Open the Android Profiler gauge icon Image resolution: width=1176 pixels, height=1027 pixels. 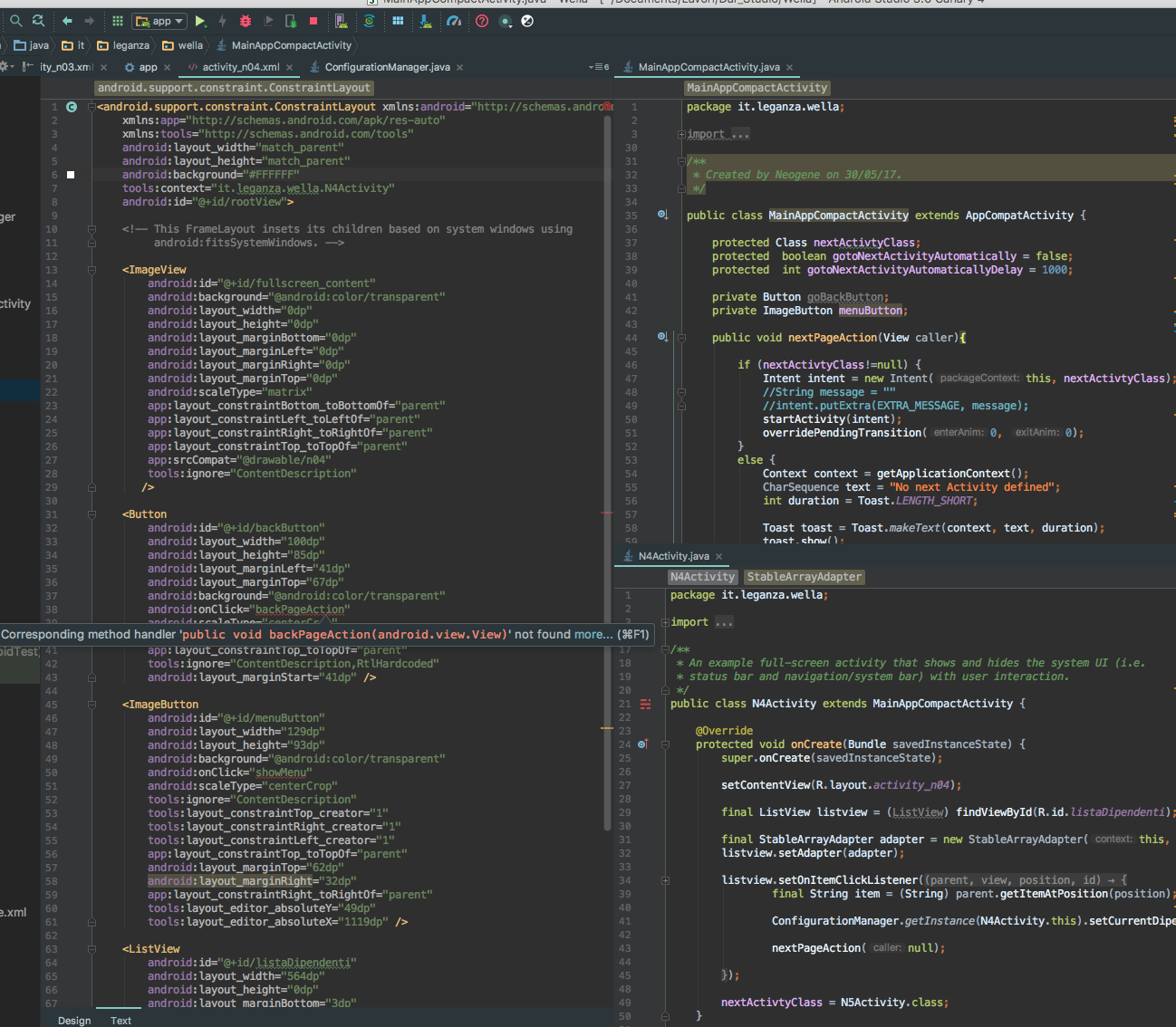click(454, 21)
